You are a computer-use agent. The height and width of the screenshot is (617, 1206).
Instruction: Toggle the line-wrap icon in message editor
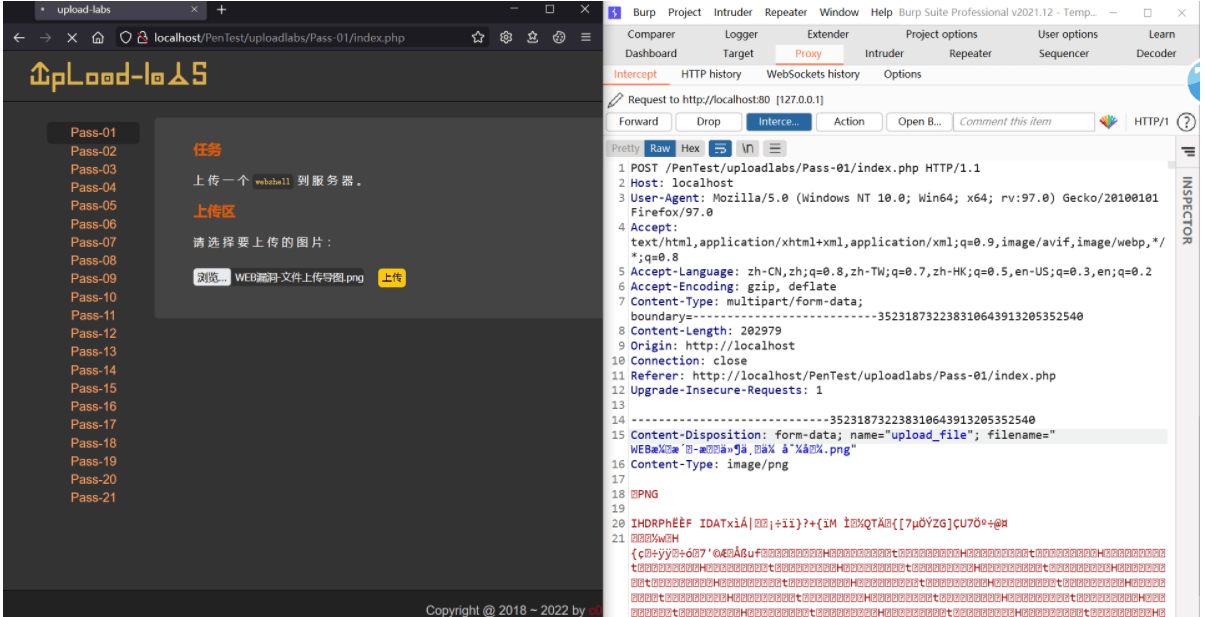pyautogui.click(x=720, y=148)
